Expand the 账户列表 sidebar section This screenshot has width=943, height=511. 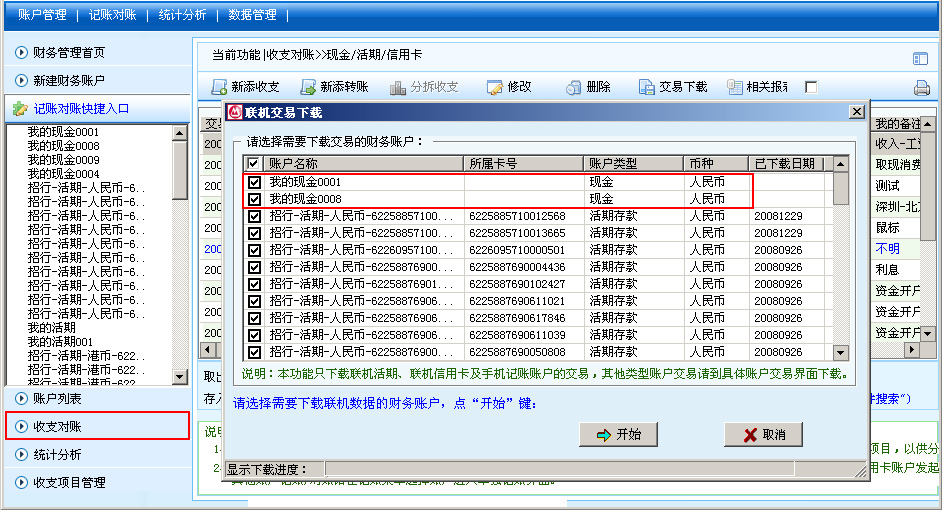pos(57,398)
